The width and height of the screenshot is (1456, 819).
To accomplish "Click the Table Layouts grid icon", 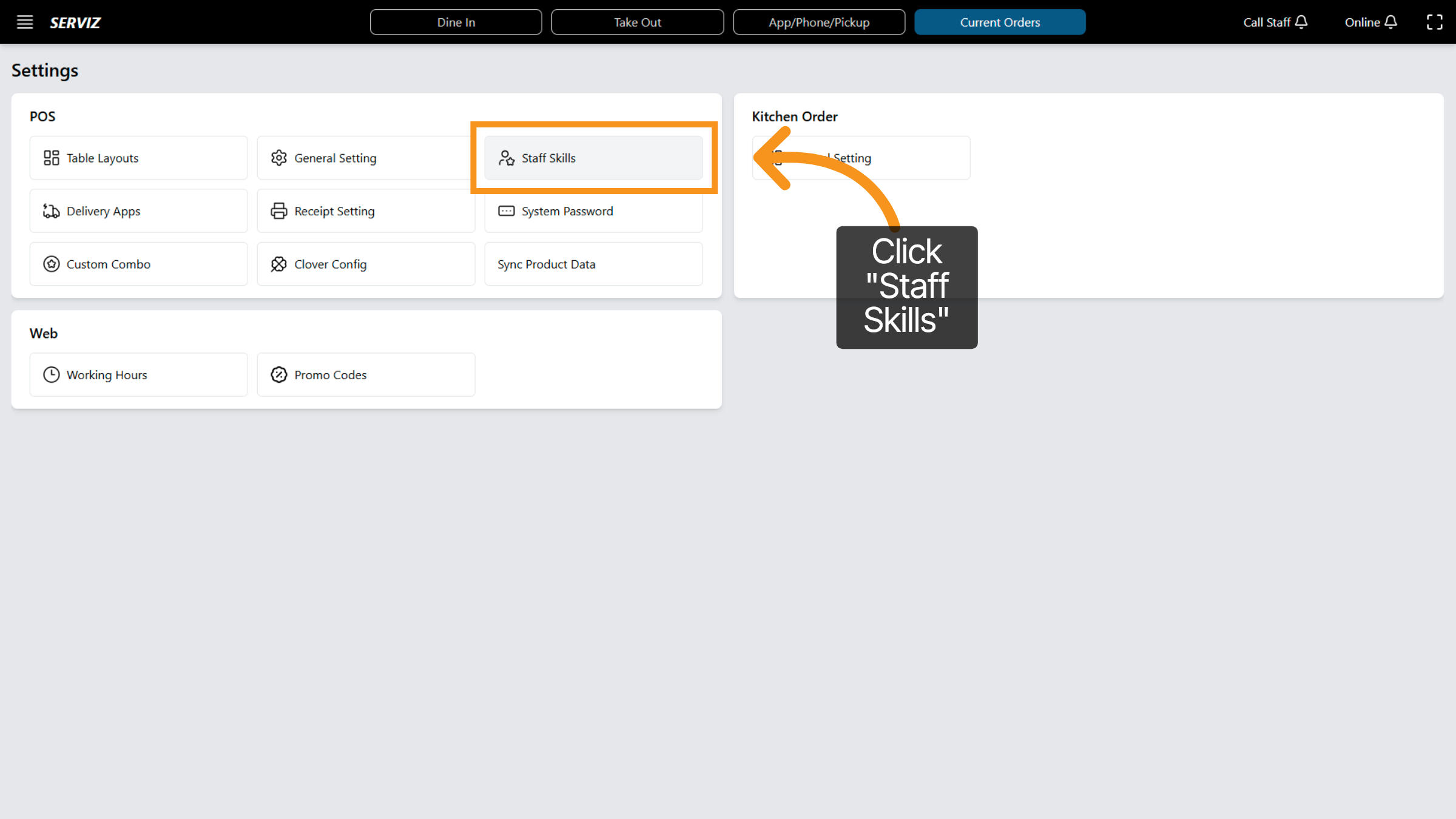I will coord(52,158).
